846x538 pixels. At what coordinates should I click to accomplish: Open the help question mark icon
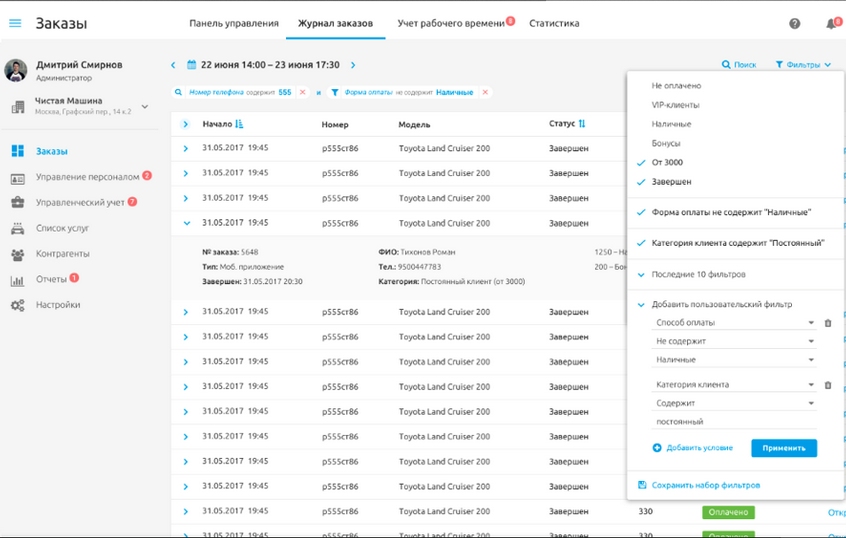794,24
